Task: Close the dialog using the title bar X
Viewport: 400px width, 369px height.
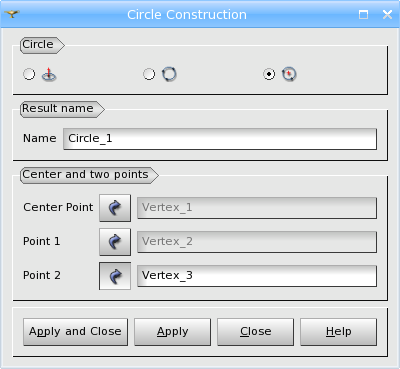Action: coord(387,14)
